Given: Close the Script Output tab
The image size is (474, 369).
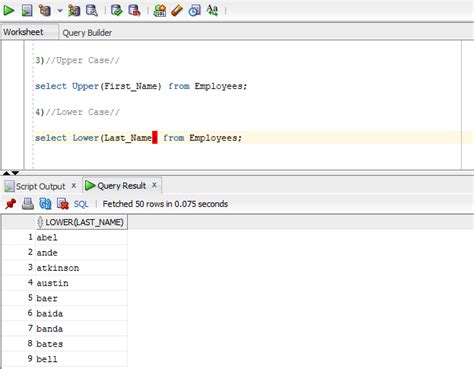Looking at the screenshot, I should pos(74,186).
